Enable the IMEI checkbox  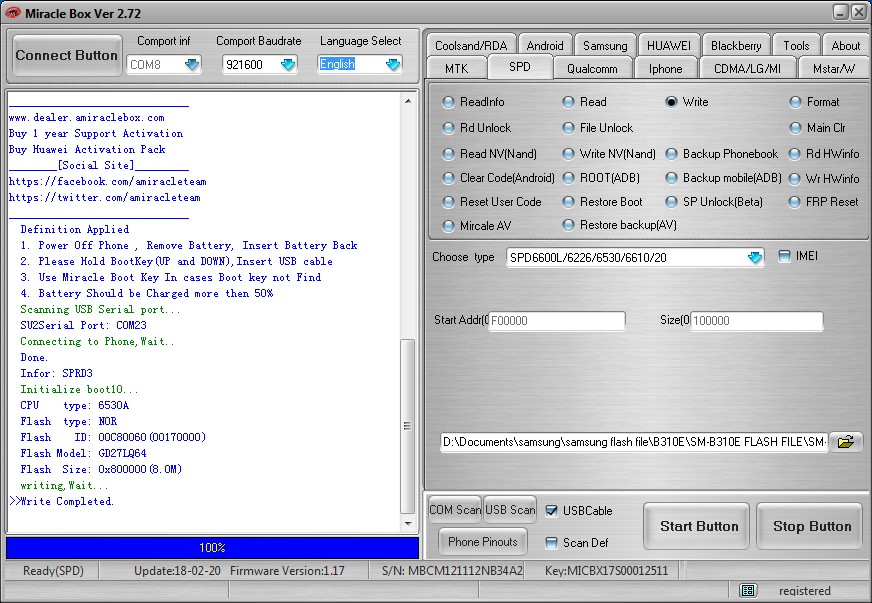click(x=784, y=256)
